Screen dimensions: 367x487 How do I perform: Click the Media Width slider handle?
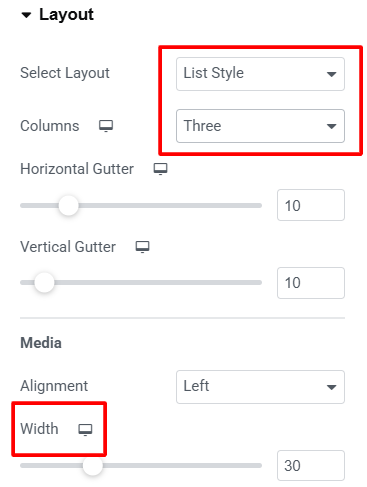93,465
